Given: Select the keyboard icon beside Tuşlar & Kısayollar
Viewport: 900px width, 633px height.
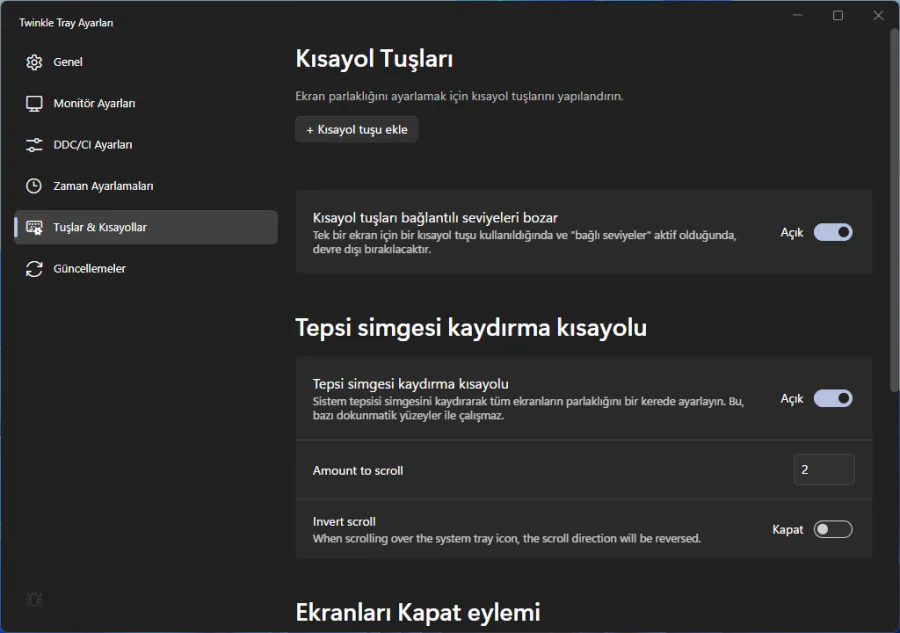Looking at the screenshot, I should pos(32,227).
